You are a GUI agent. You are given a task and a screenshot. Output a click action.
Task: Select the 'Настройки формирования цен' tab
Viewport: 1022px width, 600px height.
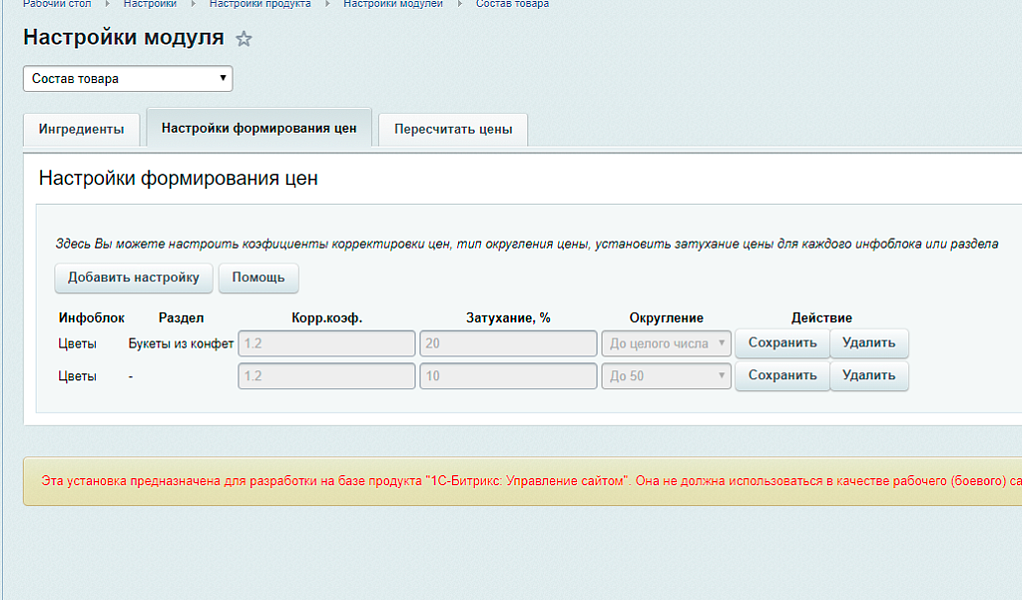point(259,129)
